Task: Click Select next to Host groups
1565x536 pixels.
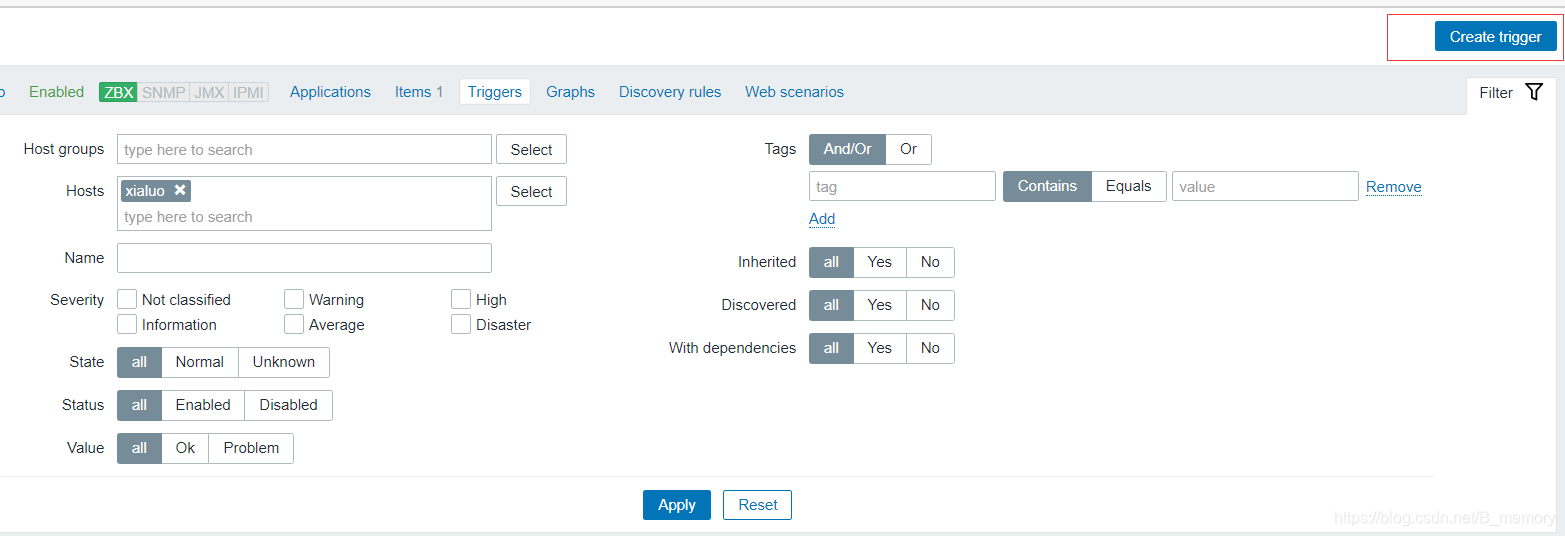Action: (531, 149)
